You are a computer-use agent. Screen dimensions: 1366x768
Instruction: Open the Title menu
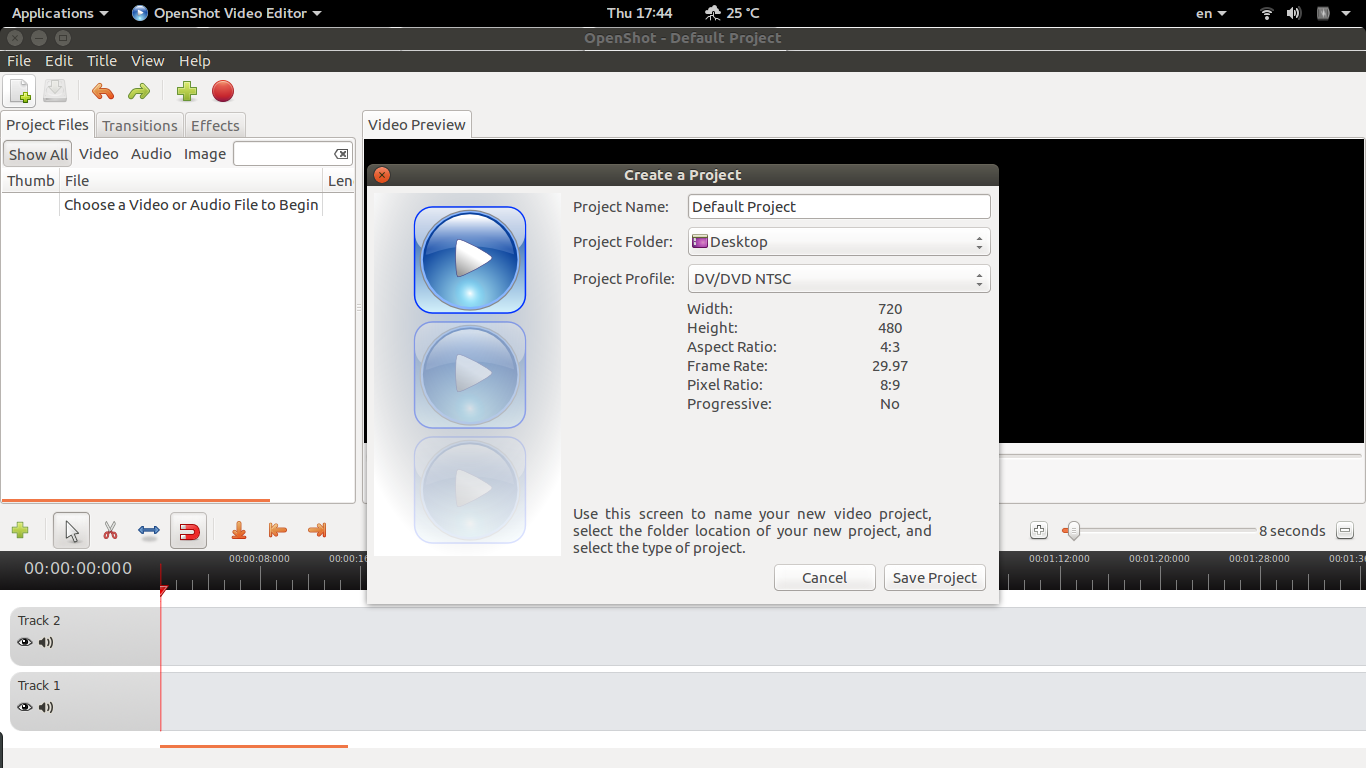(102, 61)
